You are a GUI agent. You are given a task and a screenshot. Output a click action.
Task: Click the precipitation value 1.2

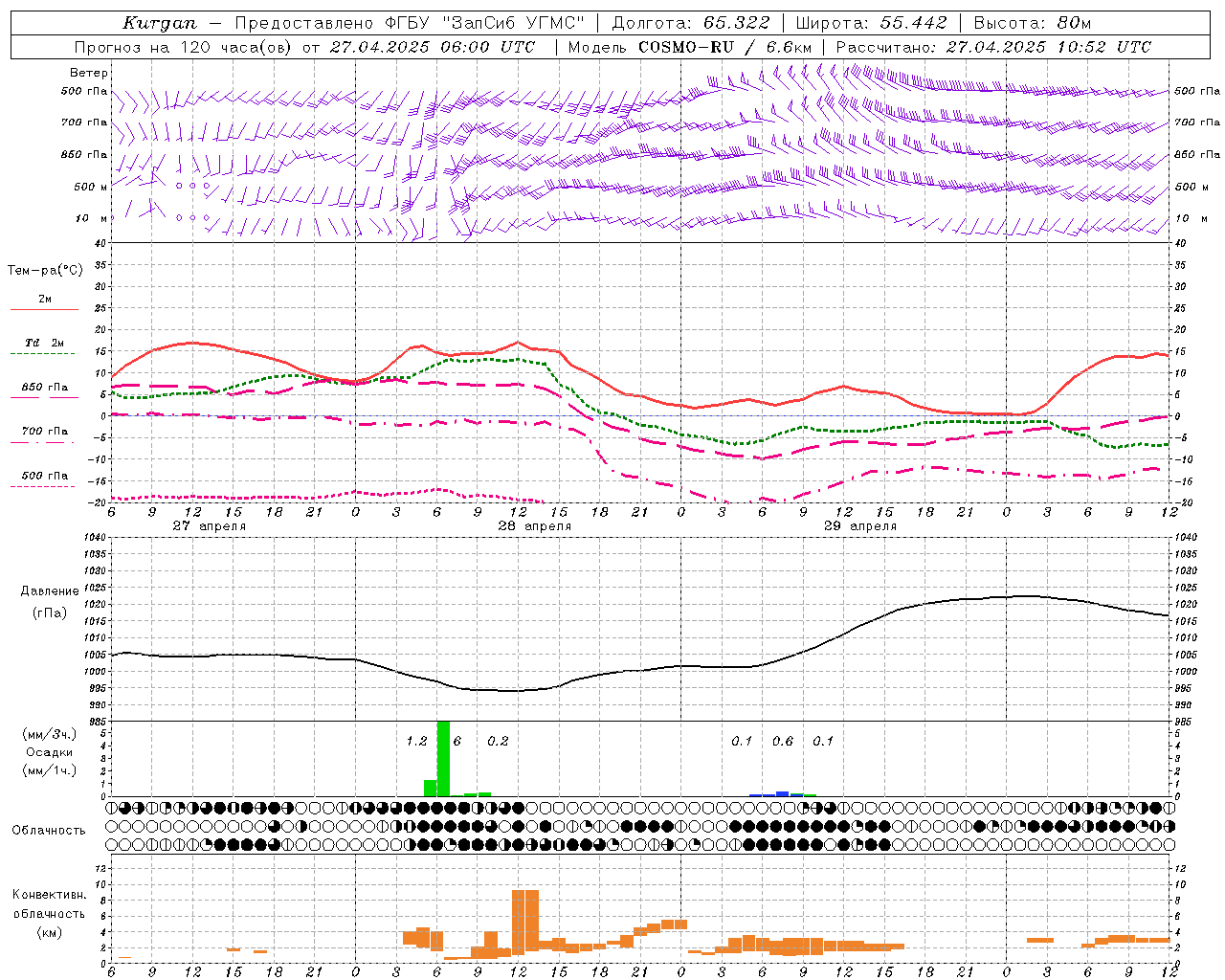416,742
